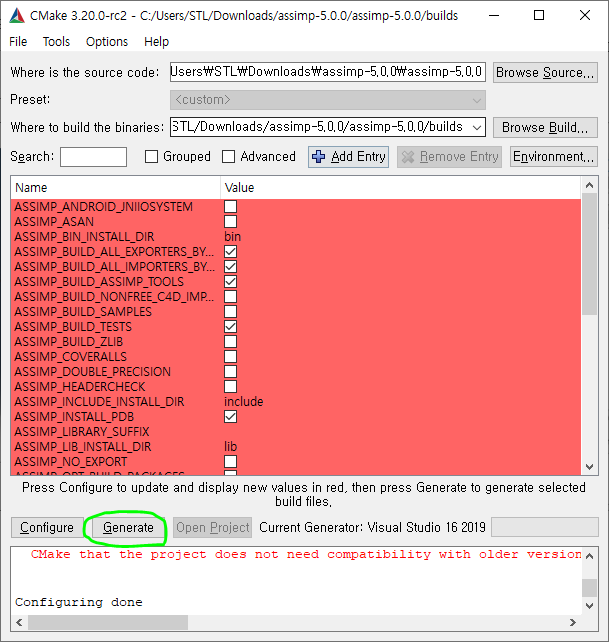Screen dimensions: 609x642
Task: Click the 'Configuring done' log line
Action: pyautogui.click(x=79, y=602)
